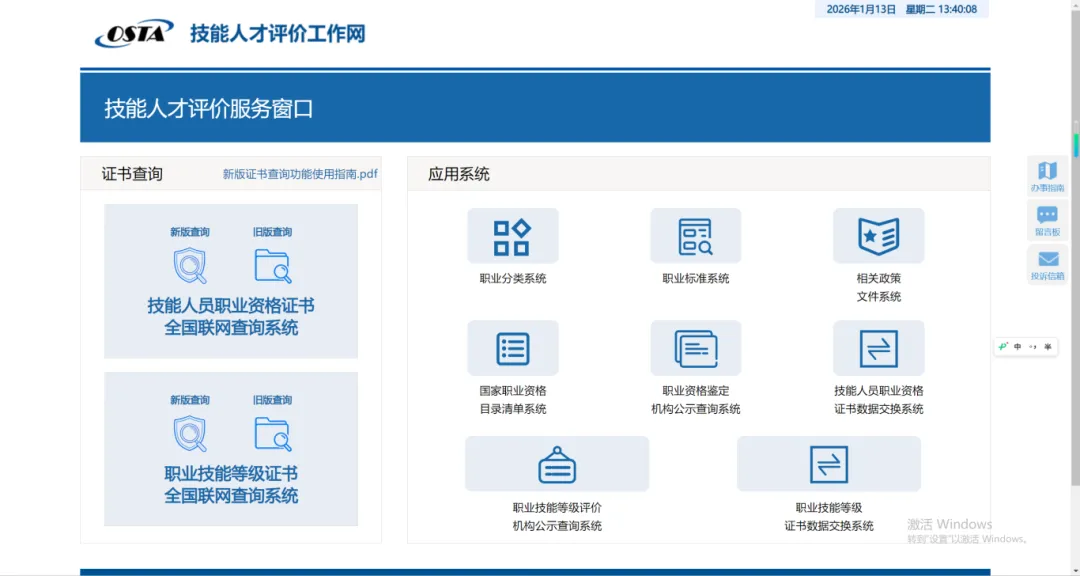This screenshot has width=1080, height=576.
Task: Open the 办事指南 sidebar icon
Action: 1048,176
